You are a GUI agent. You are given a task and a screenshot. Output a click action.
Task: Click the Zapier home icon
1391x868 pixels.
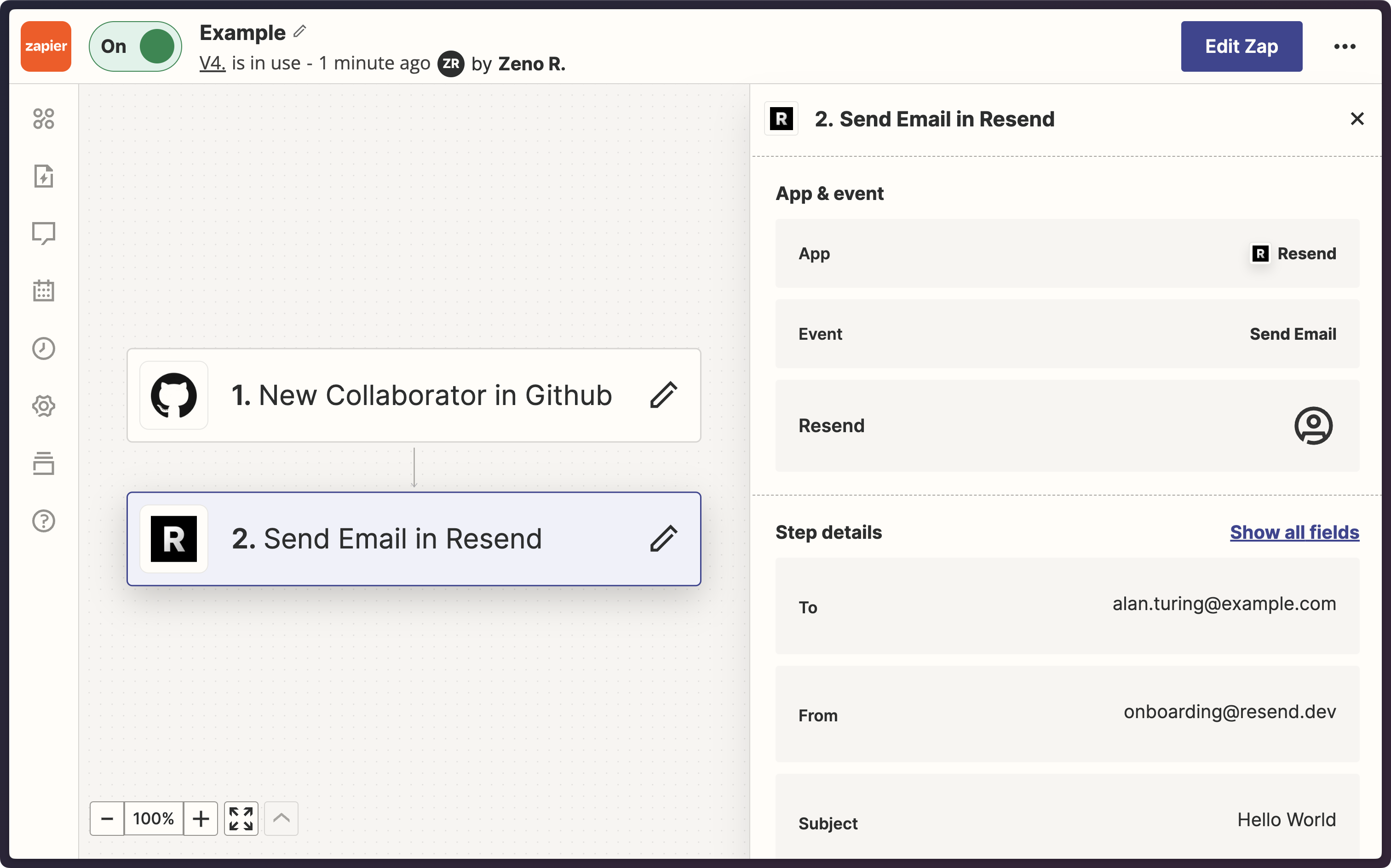tap(47, 46)
